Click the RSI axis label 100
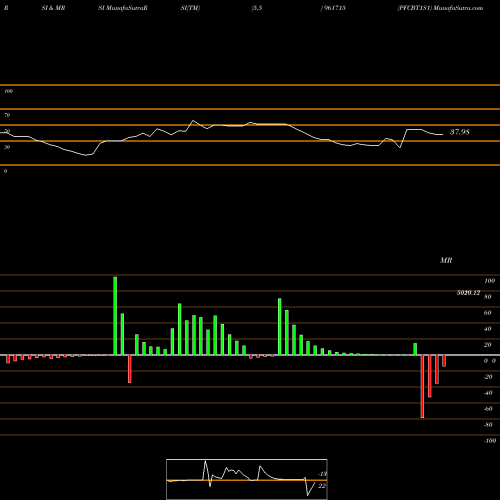The height and width of the screenshot is (500, 500). [8, 91]
